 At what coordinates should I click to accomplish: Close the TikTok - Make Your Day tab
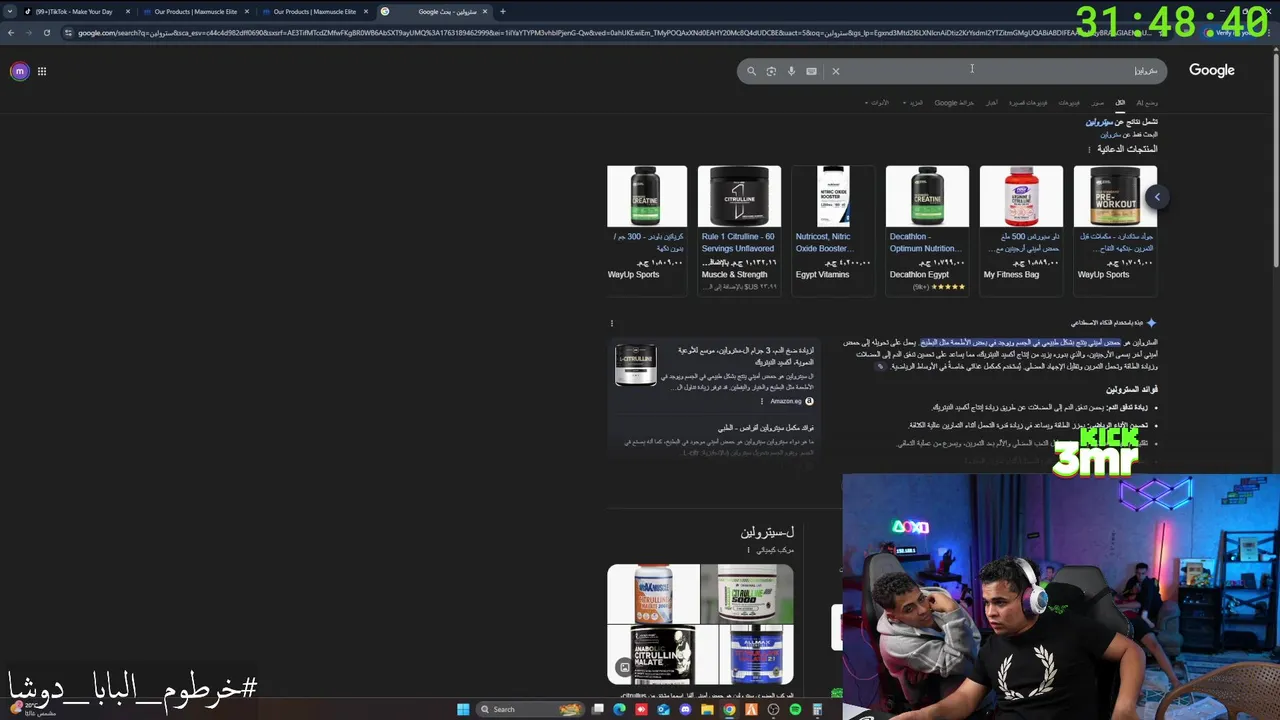tap(128, 12)
